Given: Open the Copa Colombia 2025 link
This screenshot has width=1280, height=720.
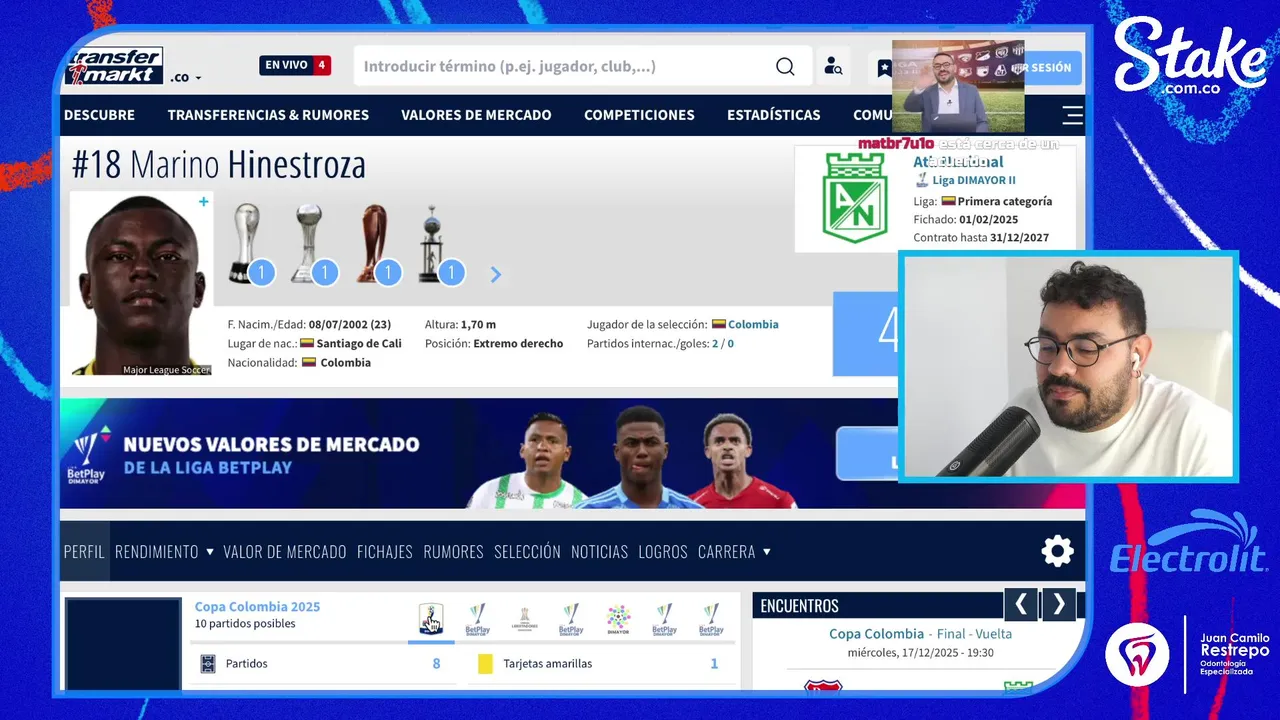Looking at the screenshot, I should pyautogui.click(x=257, y=606).
